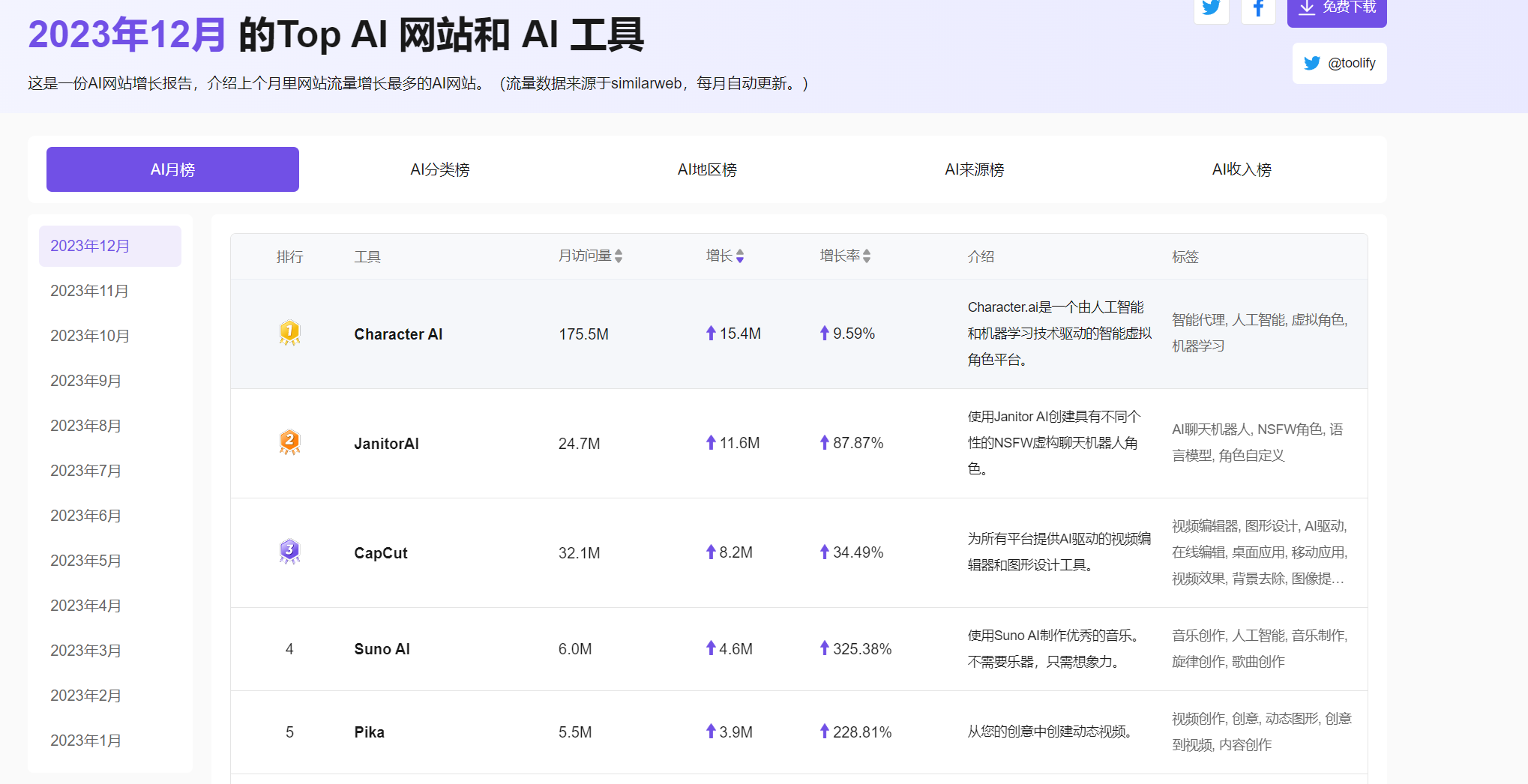Viewport: 1528px width, 784px height.
Task: Select 2023年1月 in the month list
Action: 110,741
